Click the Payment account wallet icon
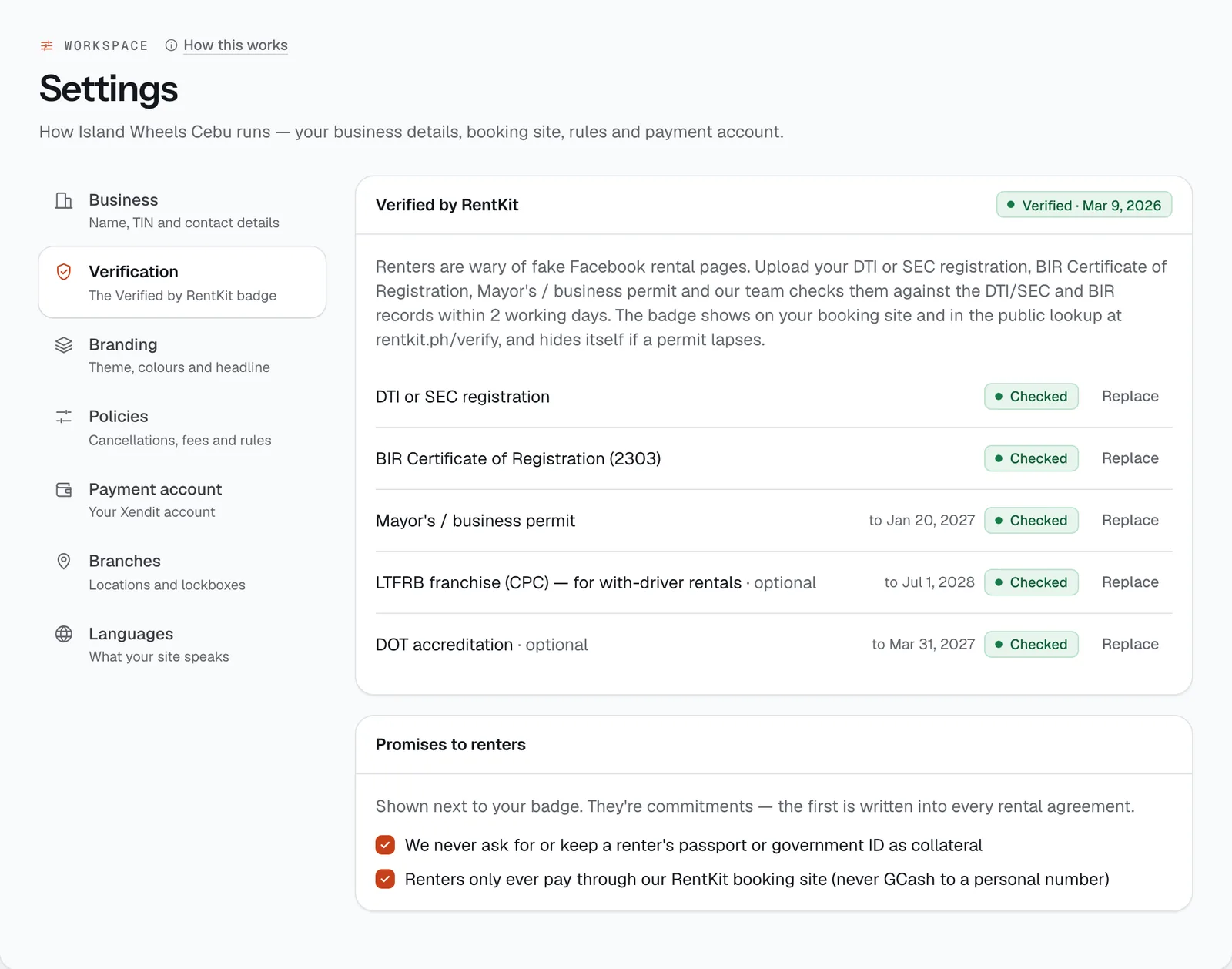The height and width of the screenshot is (969, 1232). [64, 489]
